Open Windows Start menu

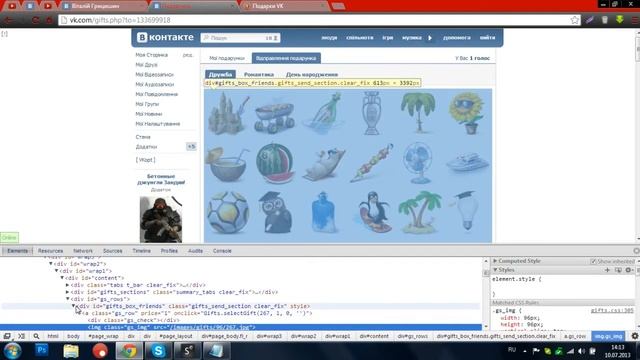tap(12, 351)
